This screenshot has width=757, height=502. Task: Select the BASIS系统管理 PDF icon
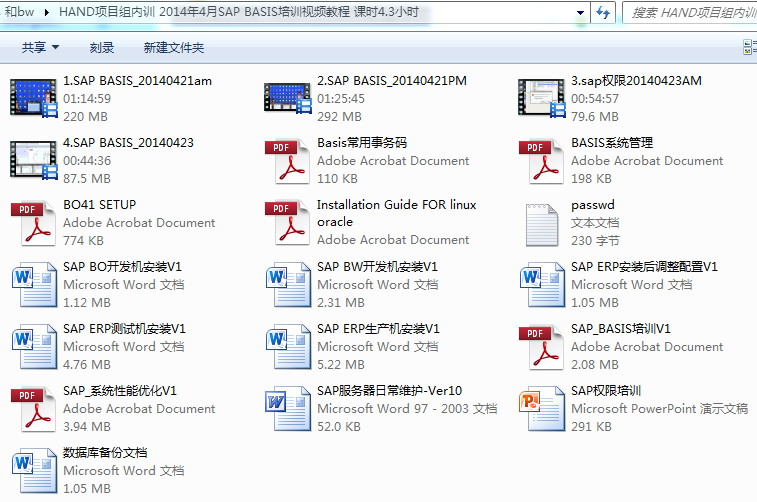pos(541,161)
